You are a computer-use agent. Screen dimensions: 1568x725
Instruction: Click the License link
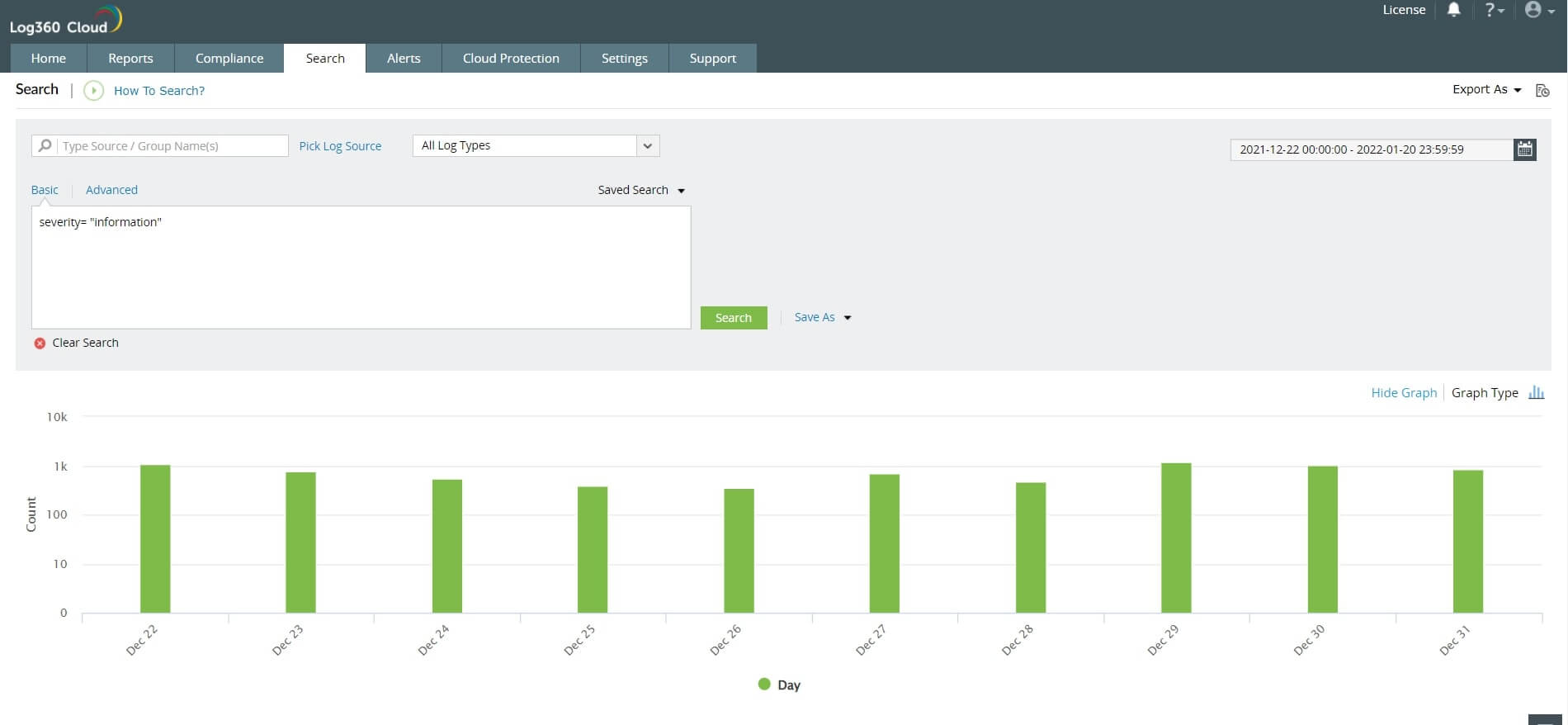pyautogui.click(x=1404, y=10)
